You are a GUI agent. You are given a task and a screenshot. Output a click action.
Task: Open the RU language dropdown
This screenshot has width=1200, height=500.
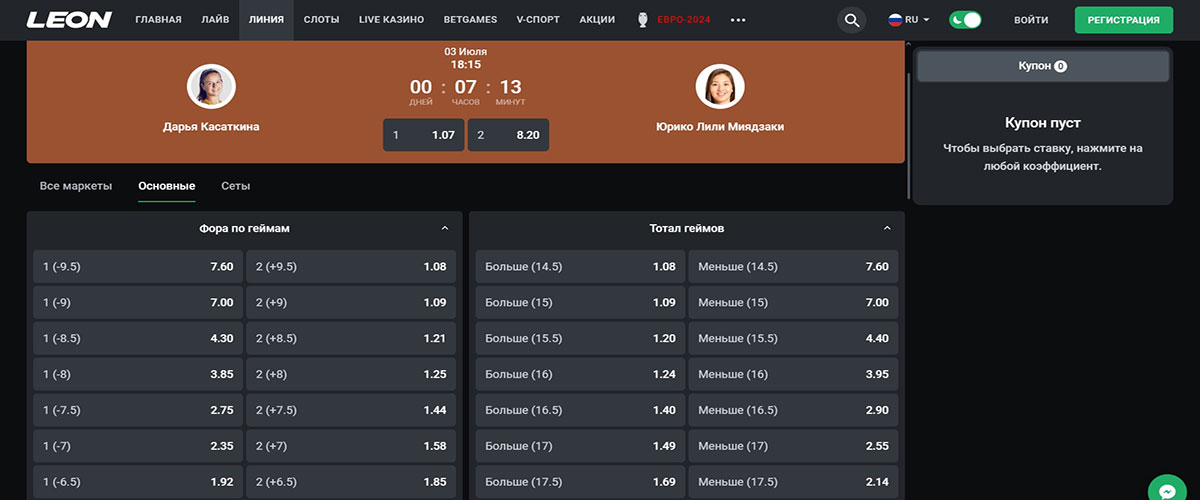point(908,20)
